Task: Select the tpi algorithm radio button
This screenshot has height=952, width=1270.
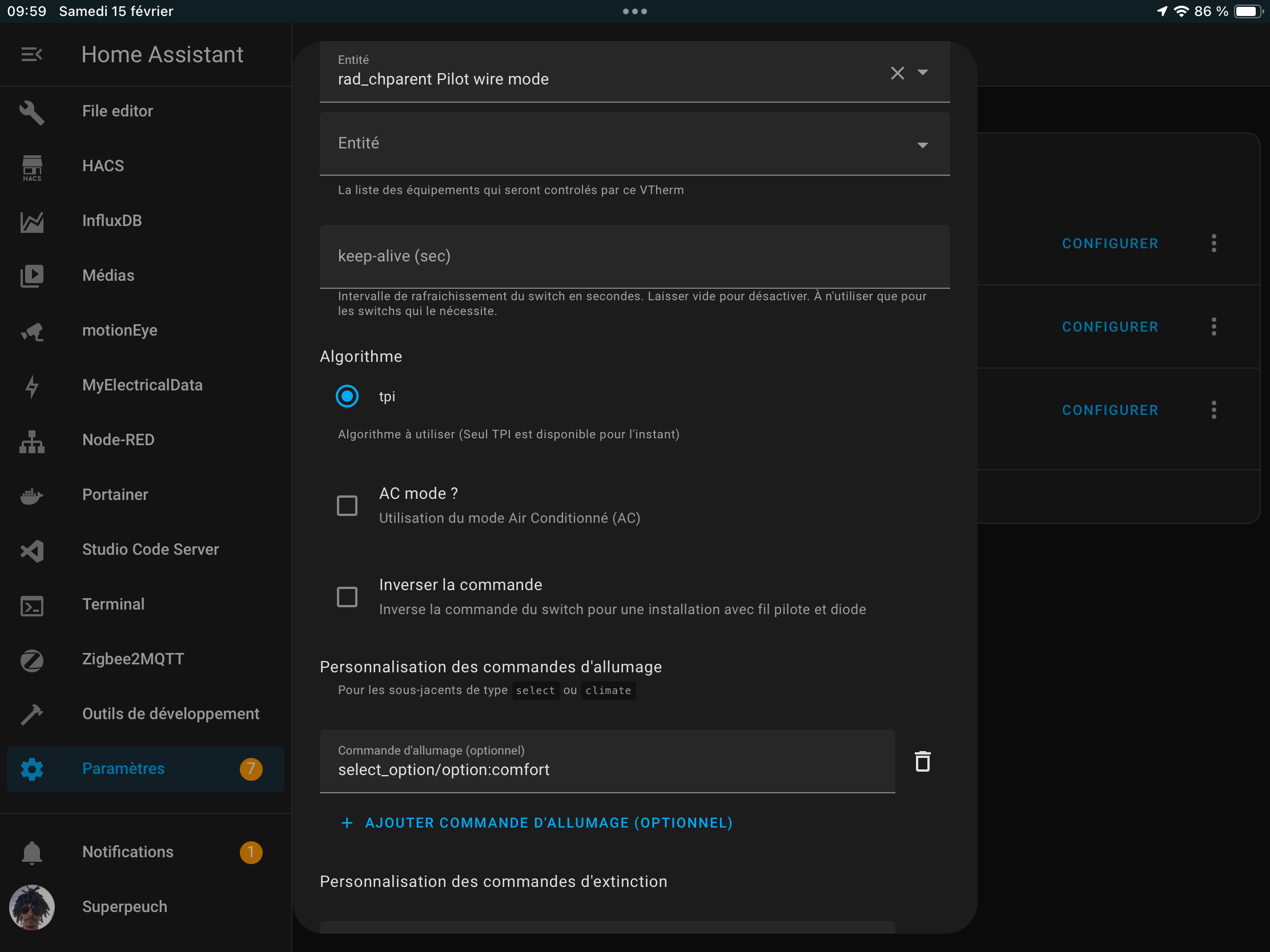Action: tap(347, 396)
